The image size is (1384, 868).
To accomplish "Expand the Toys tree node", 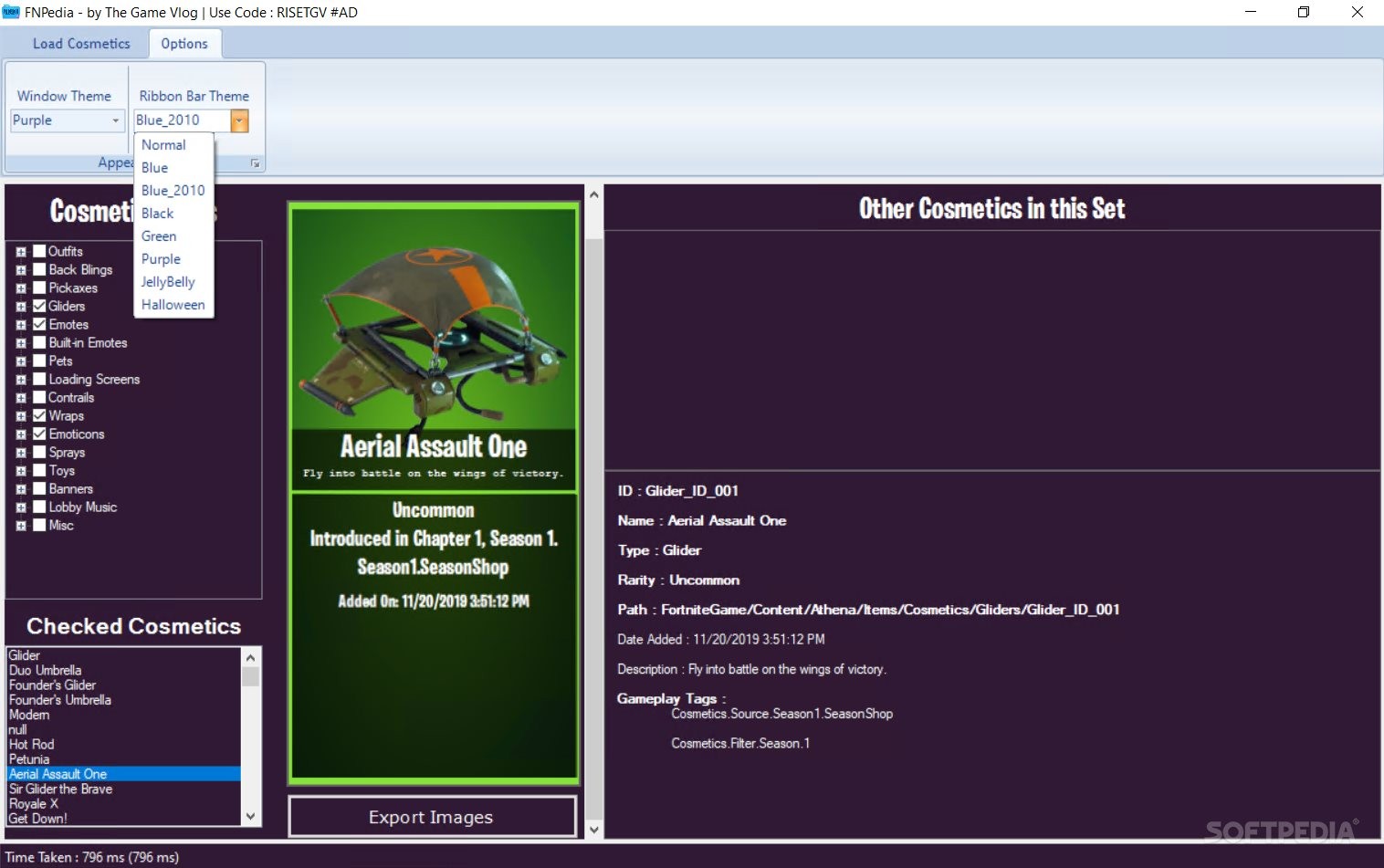I will (x=21, y=471).
